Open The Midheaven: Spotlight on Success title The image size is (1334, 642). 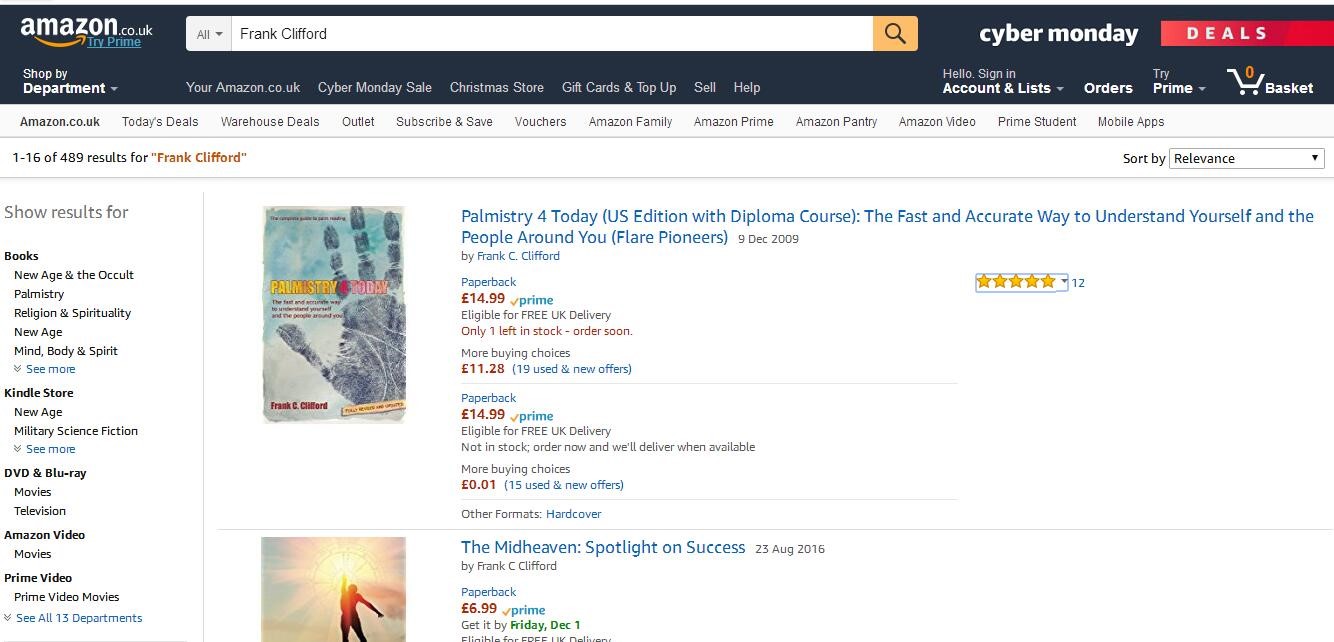coord(603,547)
